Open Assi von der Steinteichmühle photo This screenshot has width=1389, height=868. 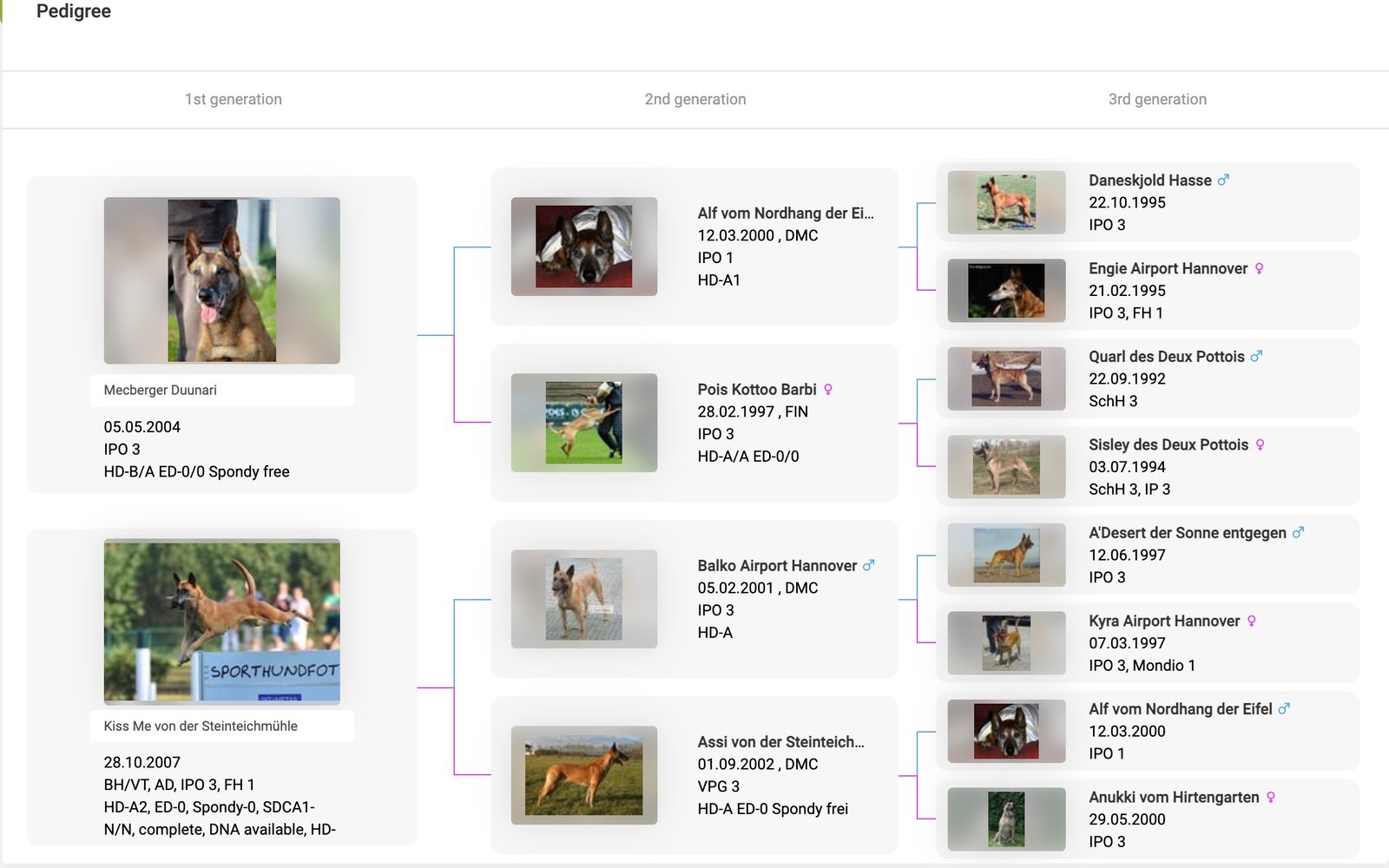(584, 775)
